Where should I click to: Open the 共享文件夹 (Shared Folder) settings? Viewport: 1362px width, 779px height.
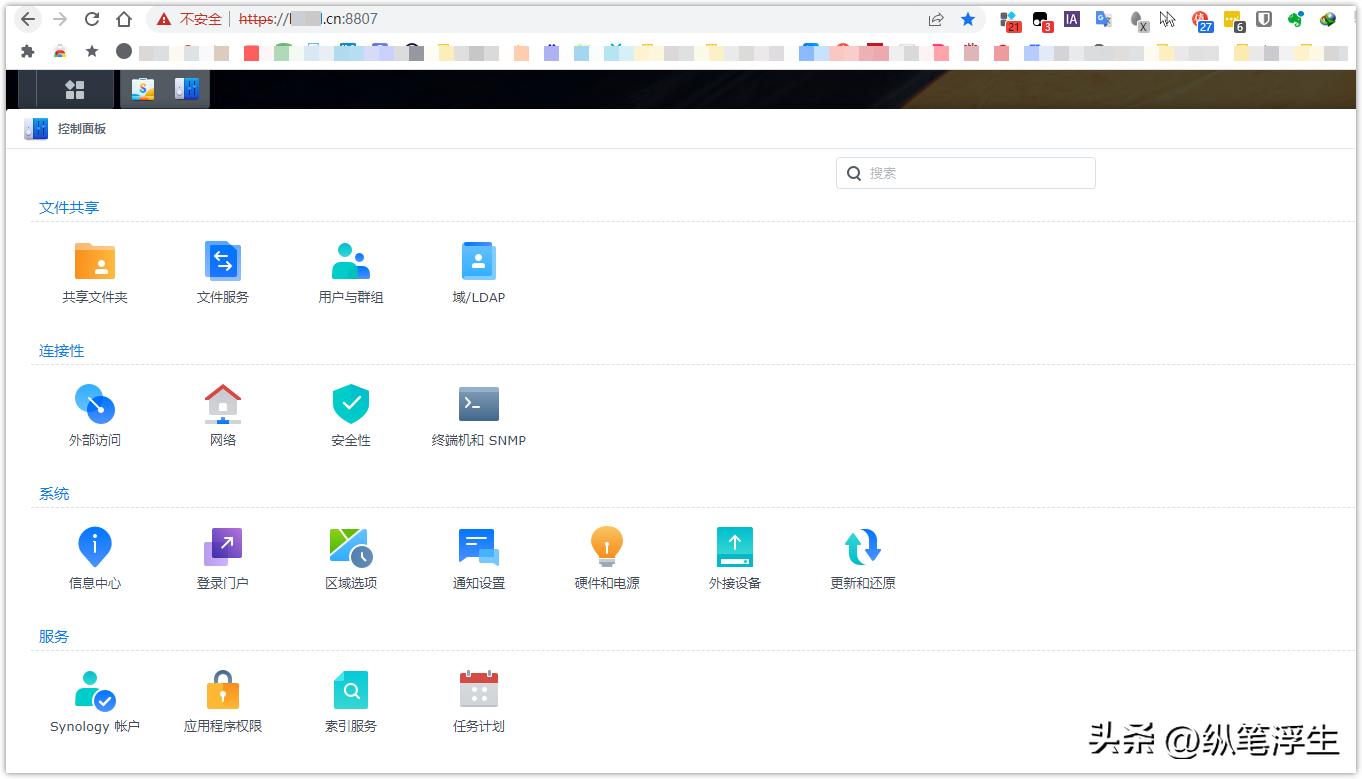click(95, 270)
